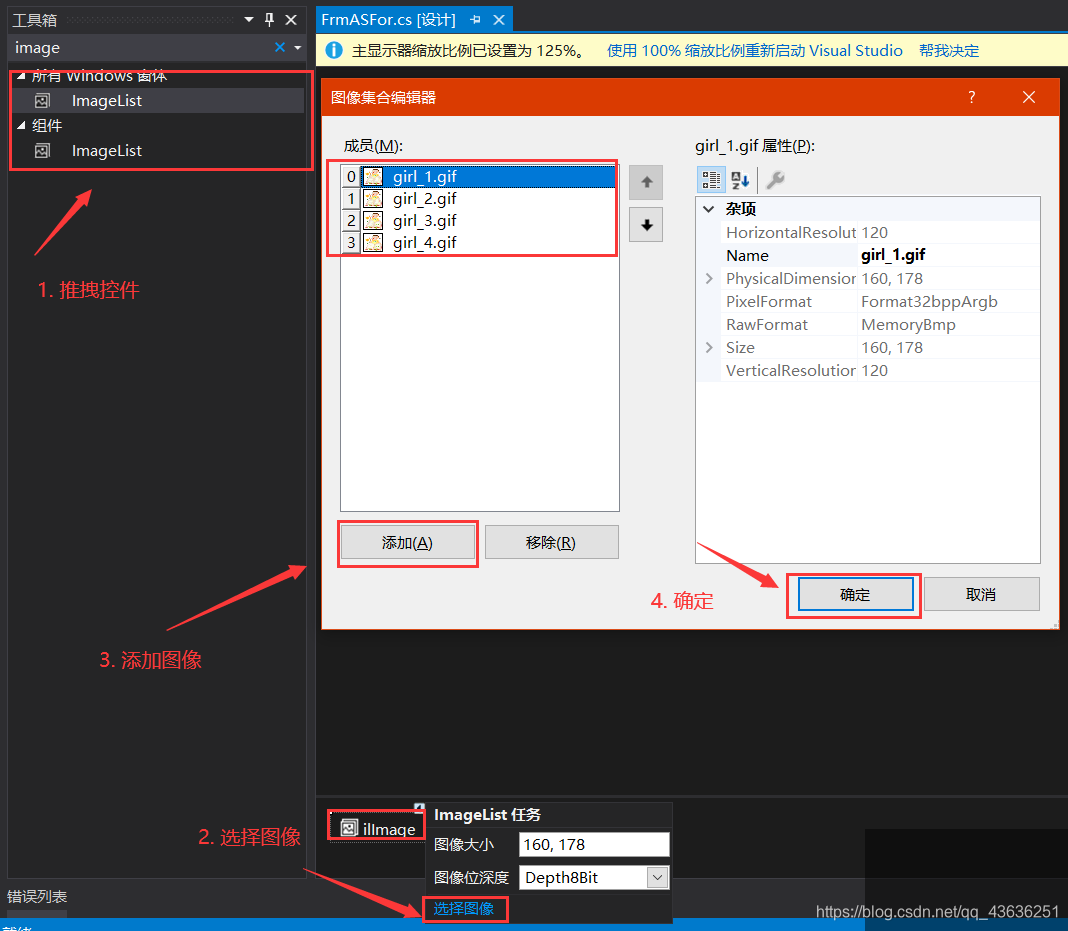Click the VerticalResolution property row
Viewport: 1068px width, 931px height.
(x=880, y=370)
